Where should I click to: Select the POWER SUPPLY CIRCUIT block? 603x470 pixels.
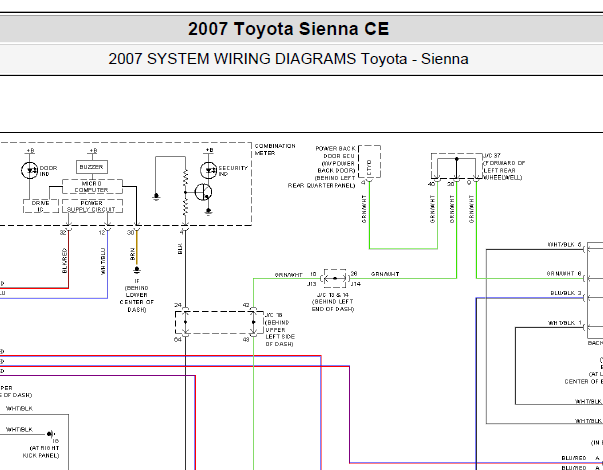pyautogui.click(x=92, y=206)
